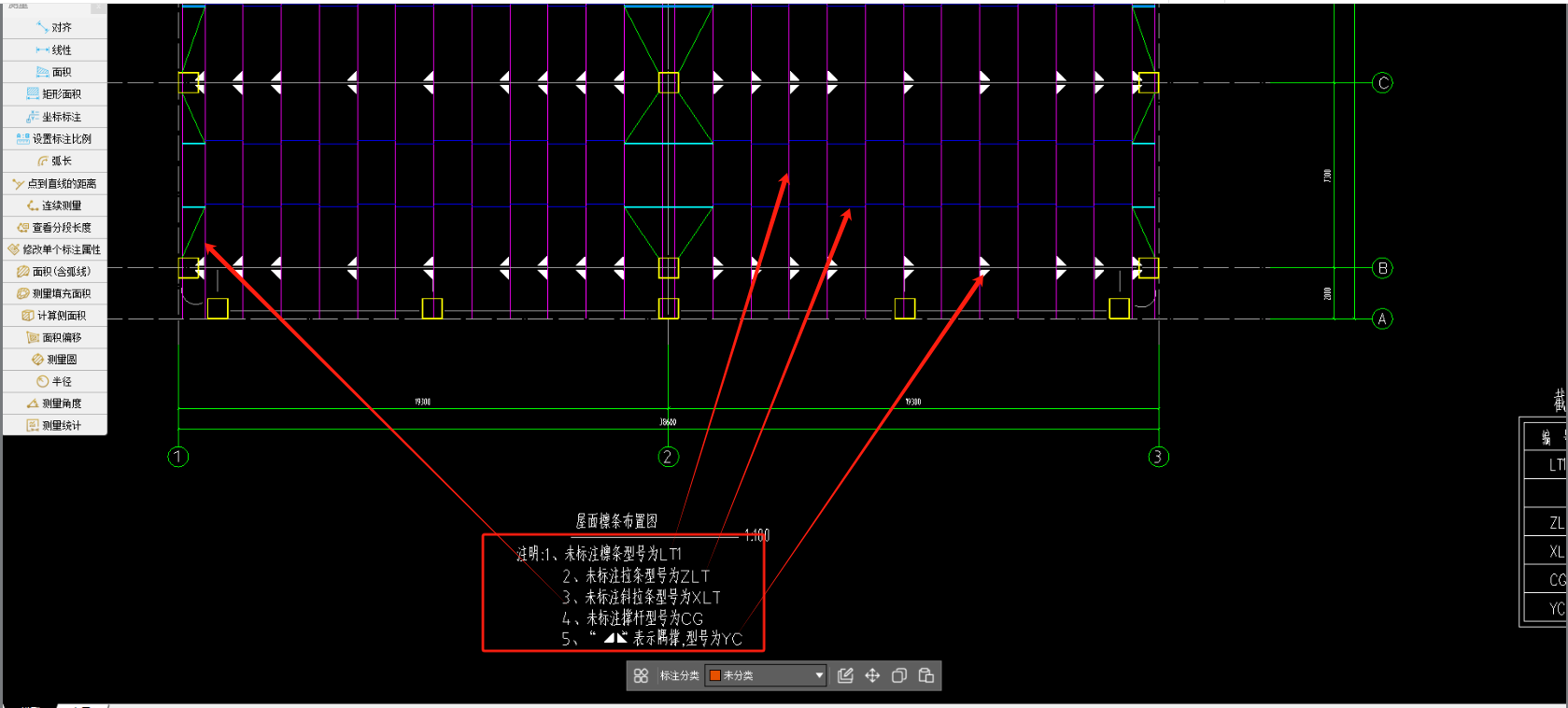
Task: Click the orange color swatch beside 未分类
Action: (715, 675)
